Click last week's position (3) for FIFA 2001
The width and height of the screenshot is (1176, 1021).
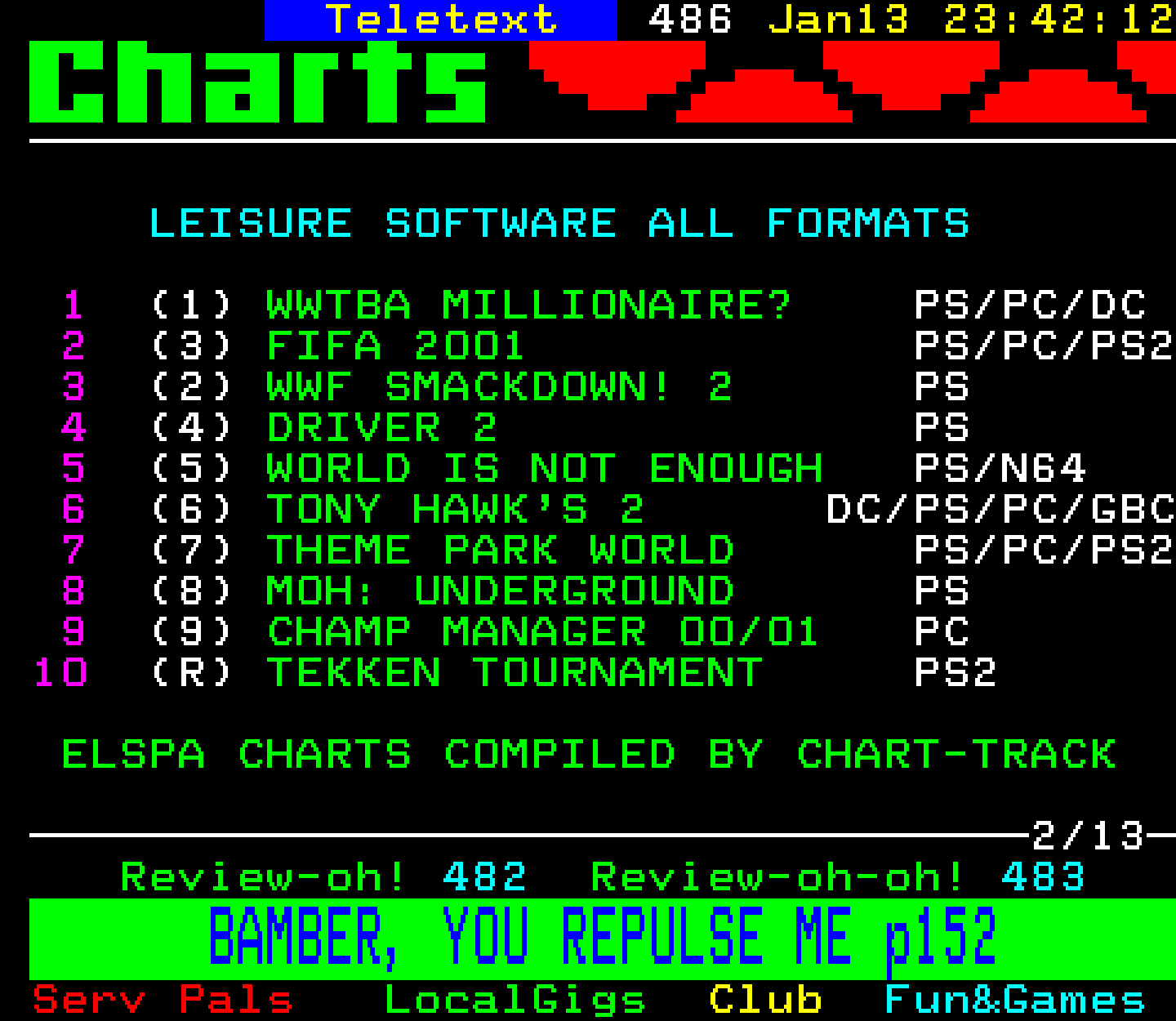coord(192,346)
